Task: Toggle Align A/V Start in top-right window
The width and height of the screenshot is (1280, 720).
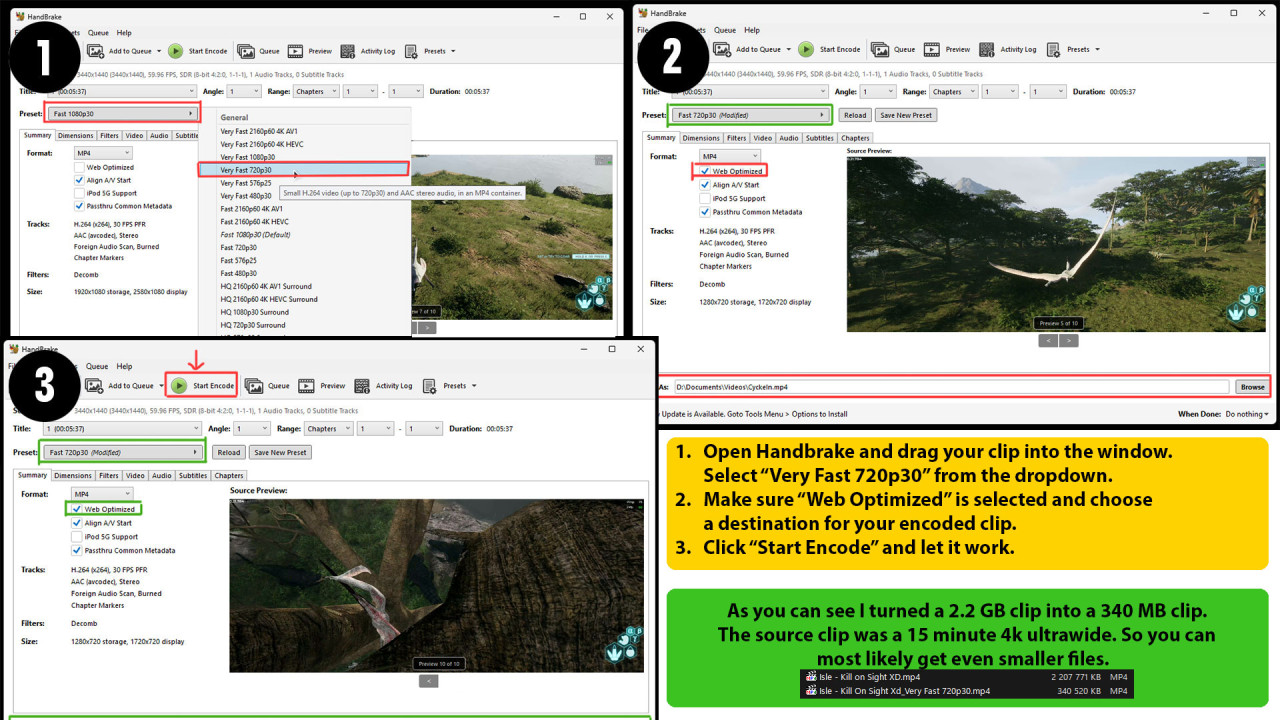Action: [705, 185]
